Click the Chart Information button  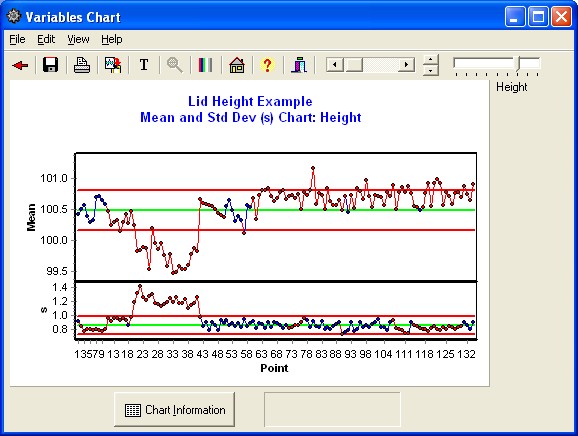[x=174, y=410]
